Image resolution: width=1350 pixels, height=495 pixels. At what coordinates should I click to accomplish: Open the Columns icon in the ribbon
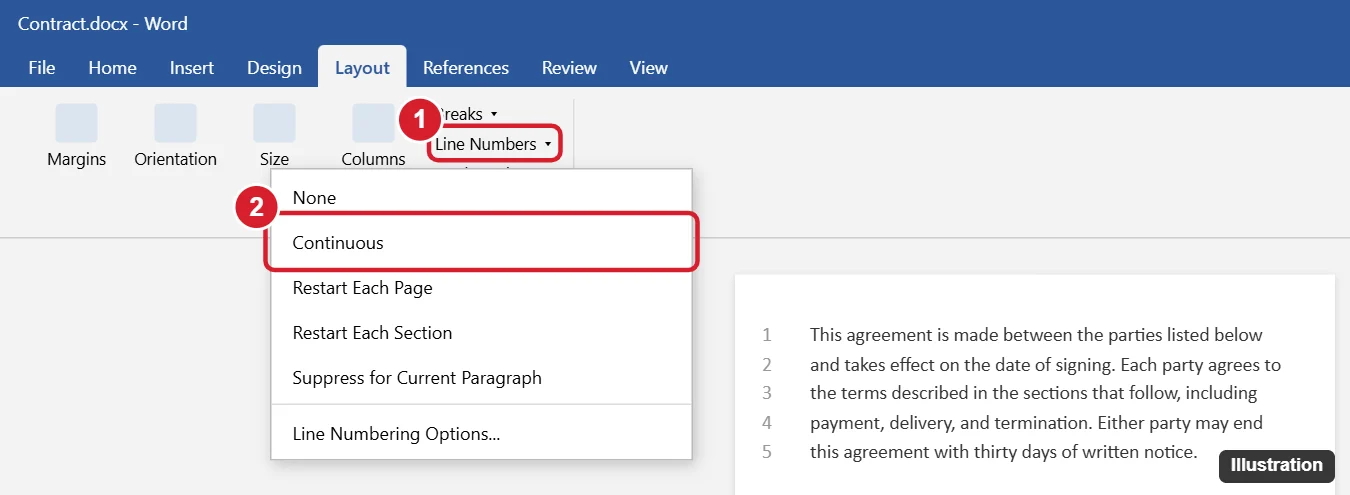coord(373,123)
